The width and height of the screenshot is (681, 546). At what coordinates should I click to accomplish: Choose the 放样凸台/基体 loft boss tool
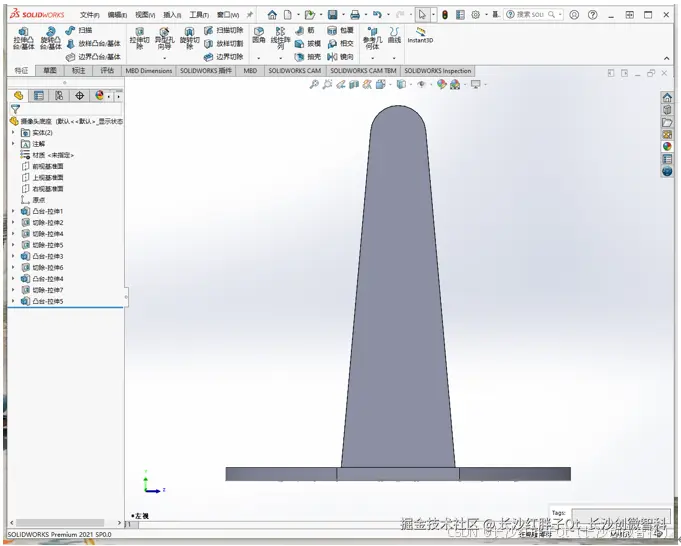(93, 43)
